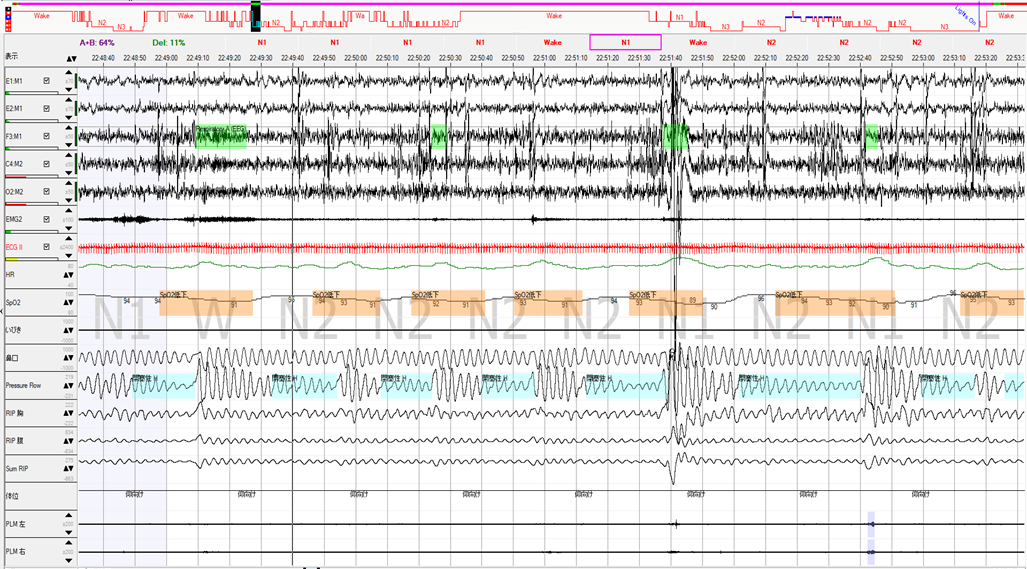Click the ▲▼ scale arrows for RIP 胸
The height and width of the screenshot is (569, 1027).
(68, 413)
